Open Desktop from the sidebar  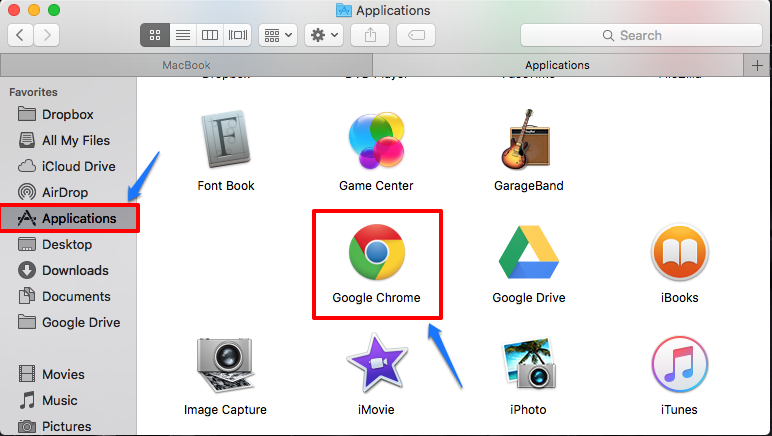tap(68, 244)
